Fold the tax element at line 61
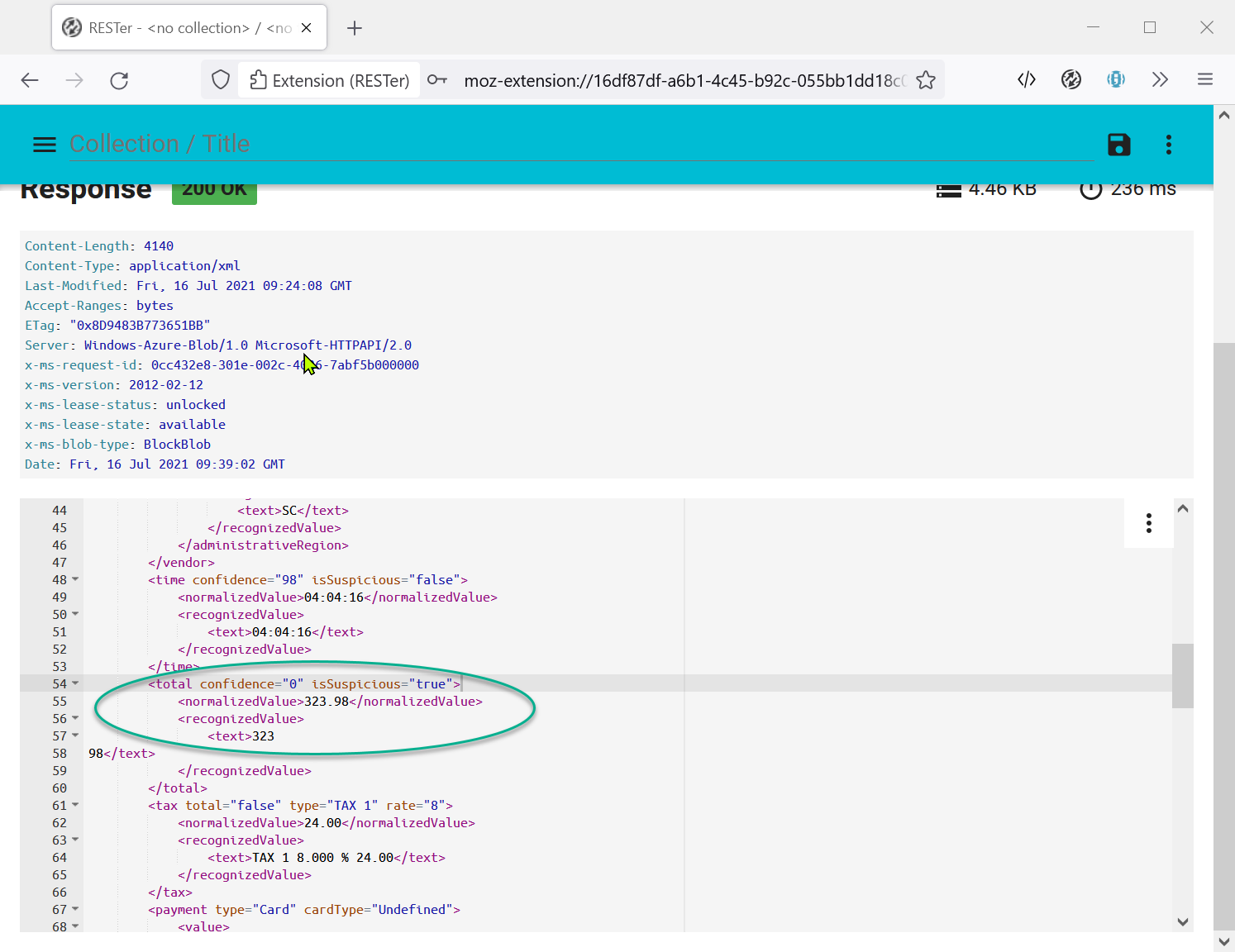Image resolution: width=1235 pixels, height=952 pixels. [75, 805]
